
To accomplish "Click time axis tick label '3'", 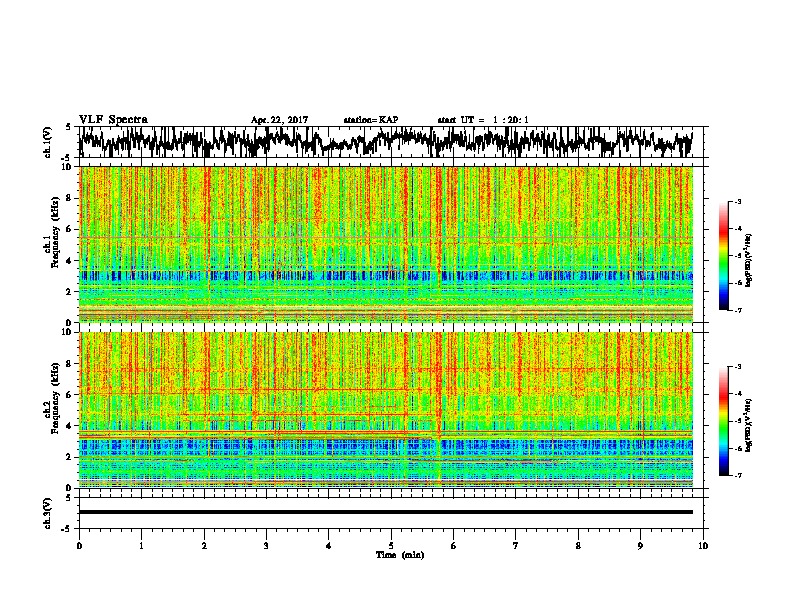I will (266, 546).
